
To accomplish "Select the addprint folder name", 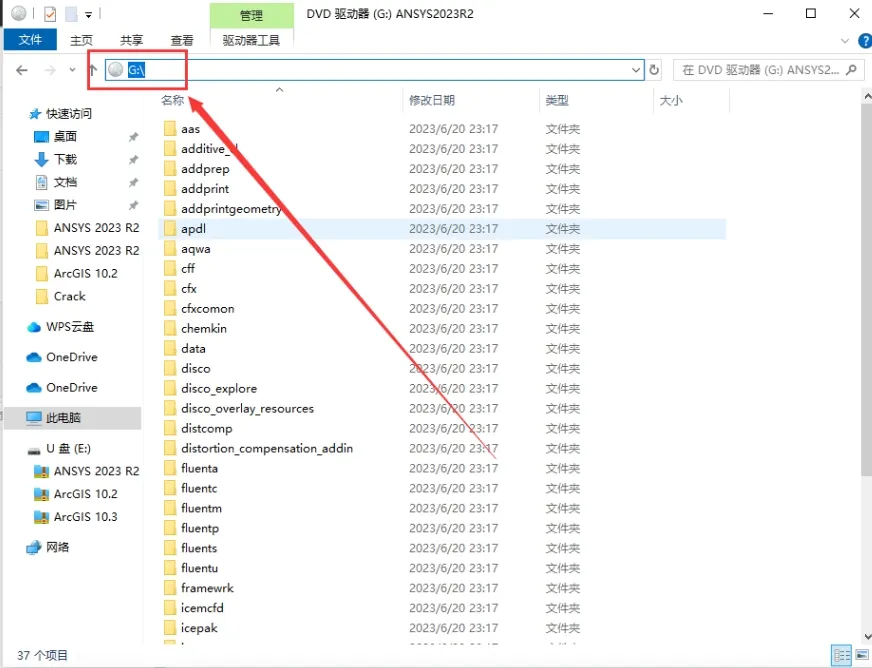I will click(x=205, y=189).
